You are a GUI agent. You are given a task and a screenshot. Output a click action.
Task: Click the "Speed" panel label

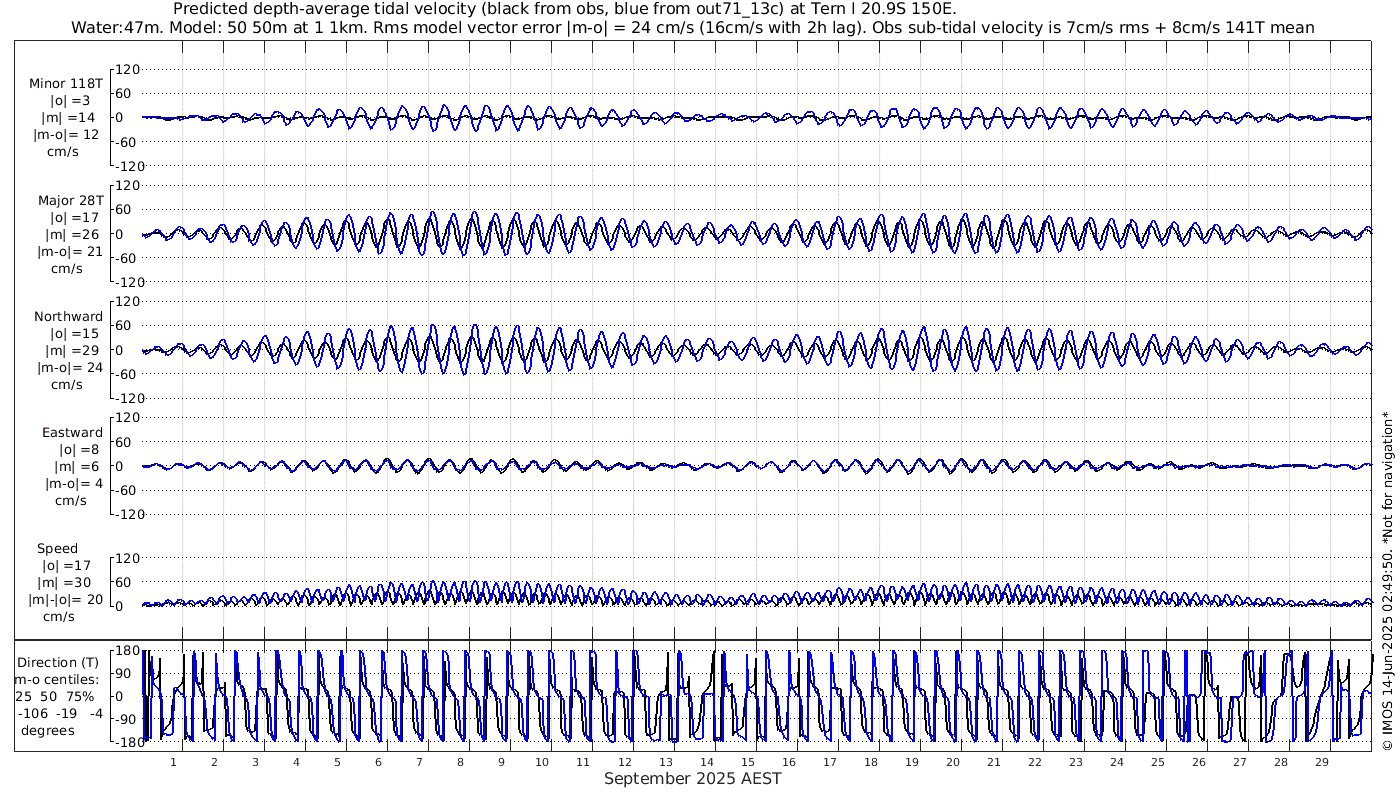[x=57, y=549]
